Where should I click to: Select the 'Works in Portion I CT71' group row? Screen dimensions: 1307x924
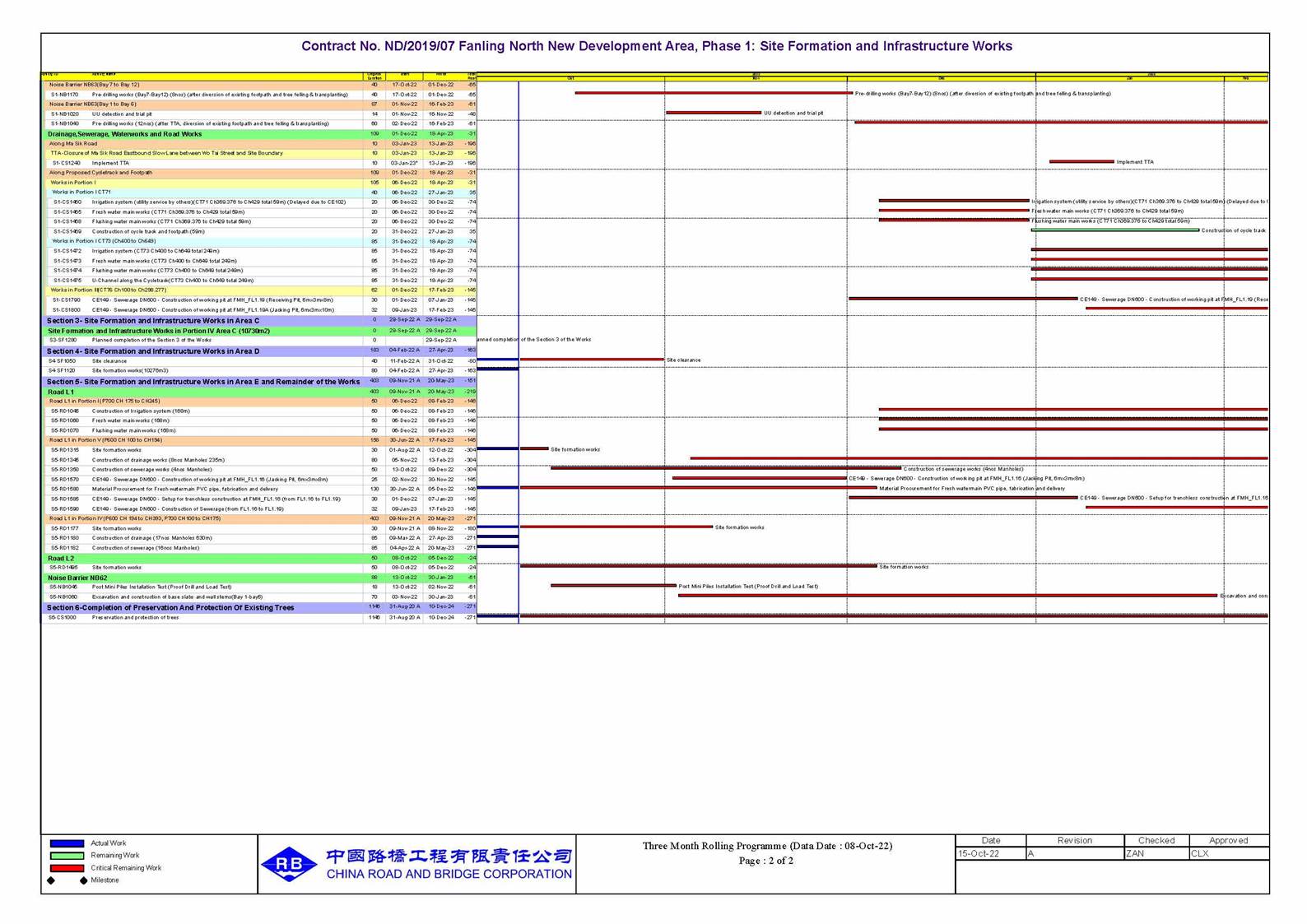coord(258,193)
